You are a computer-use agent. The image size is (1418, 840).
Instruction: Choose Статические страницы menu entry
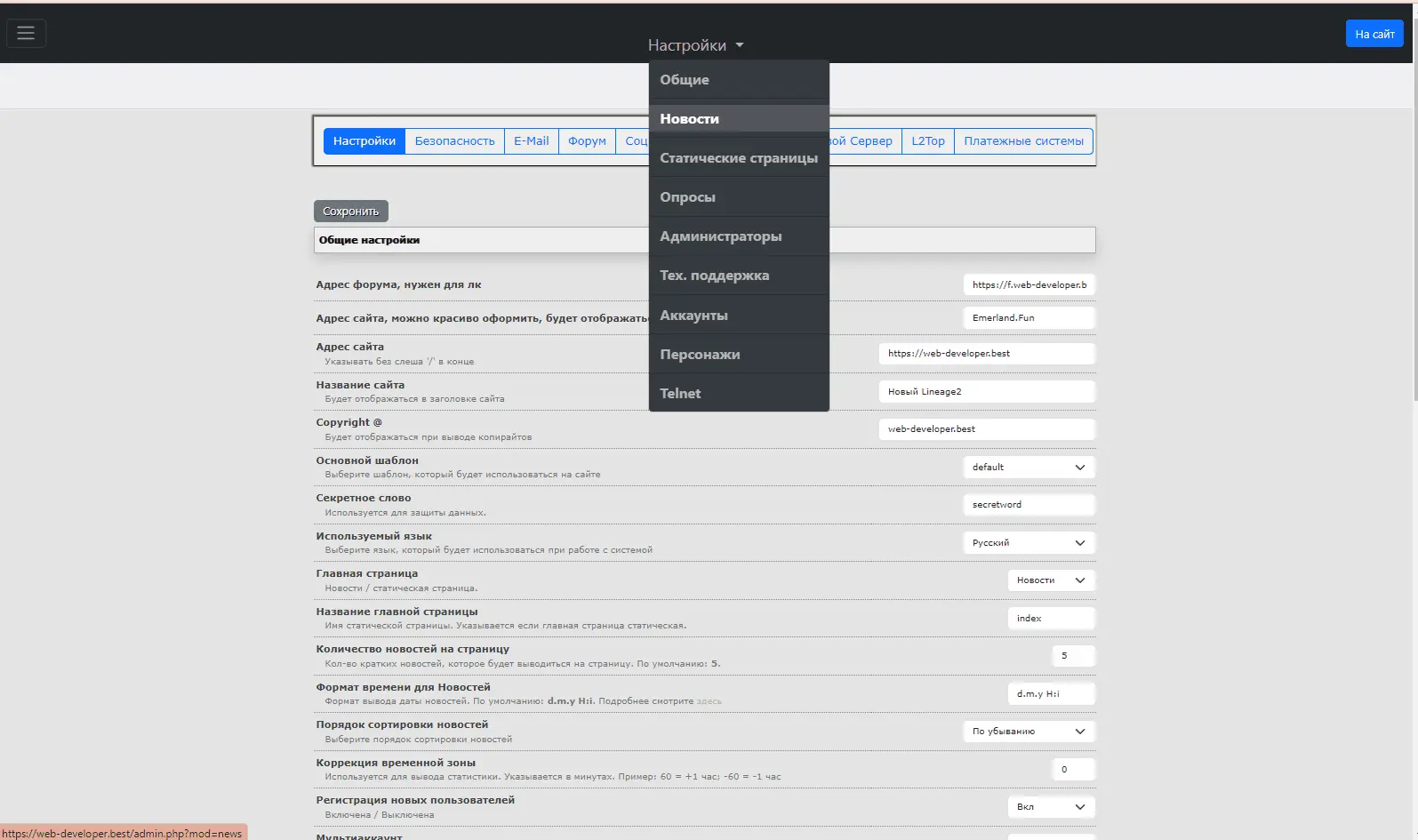click(739, 158)
